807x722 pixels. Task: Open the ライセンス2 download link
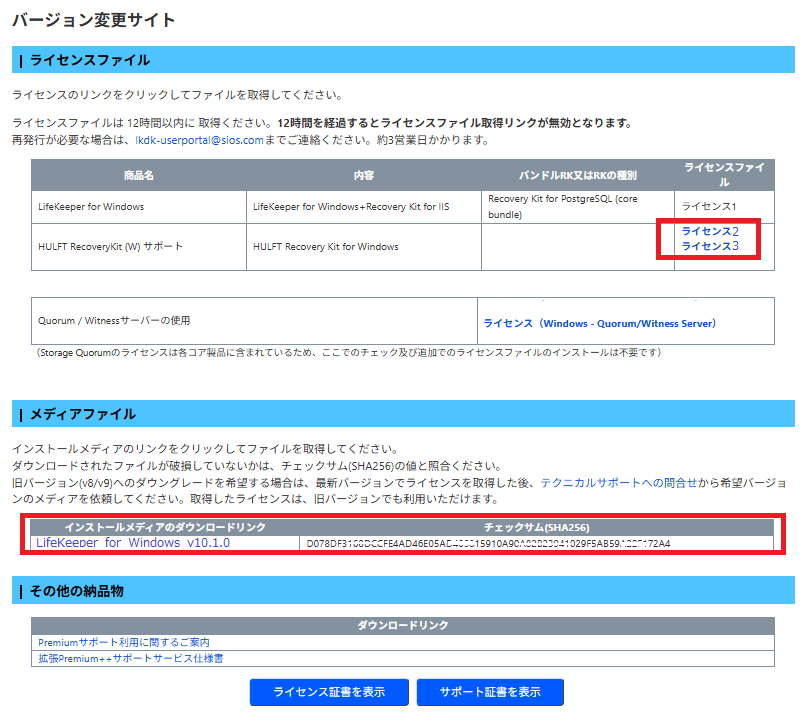[710, 231]
